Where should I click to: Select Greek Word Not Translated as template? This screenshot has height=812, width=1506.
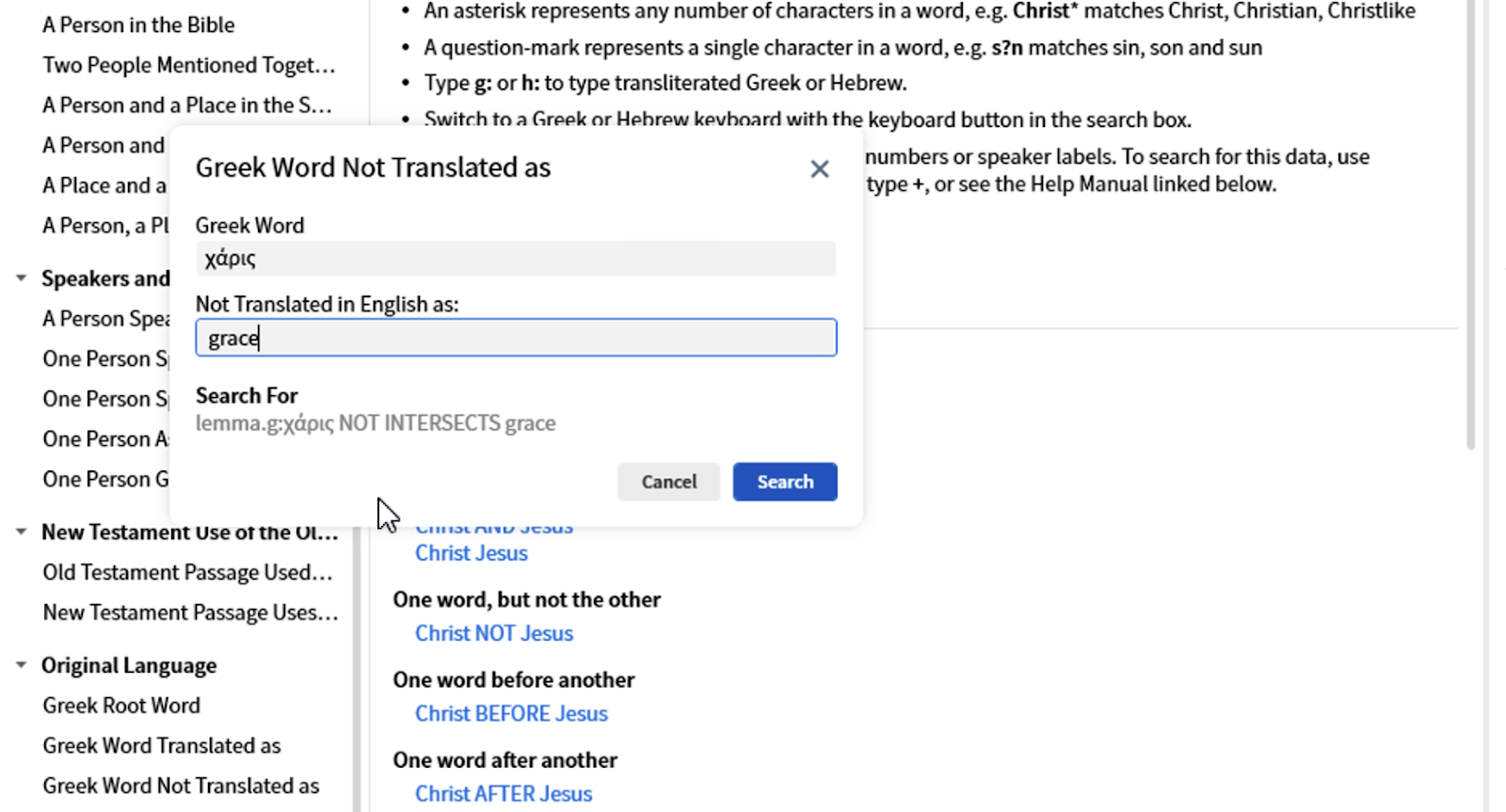tap(181, 786)
